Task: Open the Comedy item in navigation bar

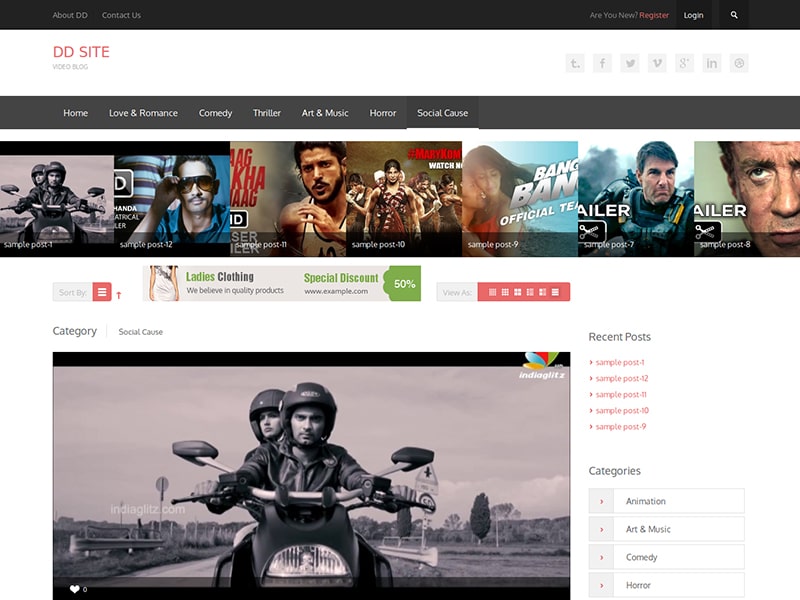Action: click(x=215, y=113)
